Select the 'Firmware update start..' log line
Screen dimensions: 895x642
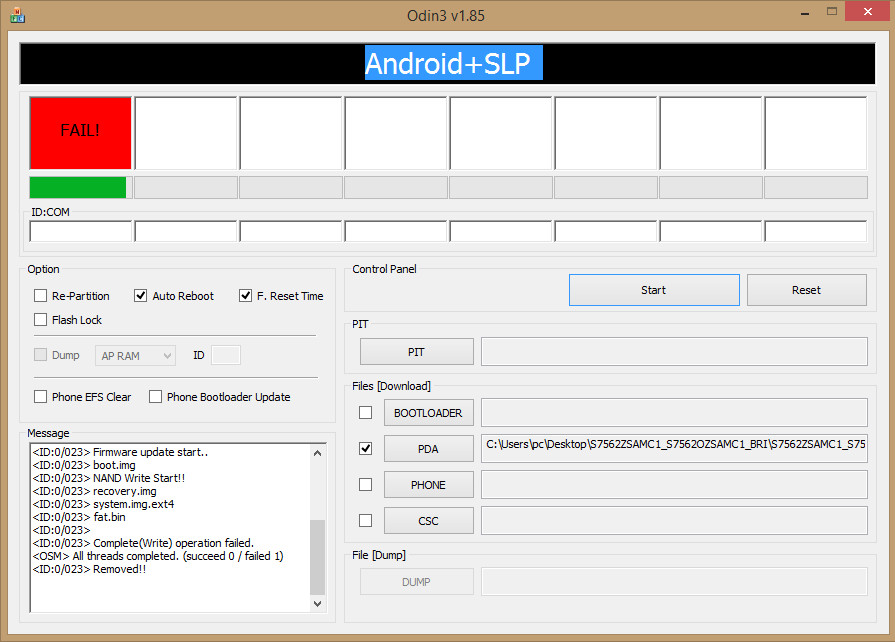120,452
